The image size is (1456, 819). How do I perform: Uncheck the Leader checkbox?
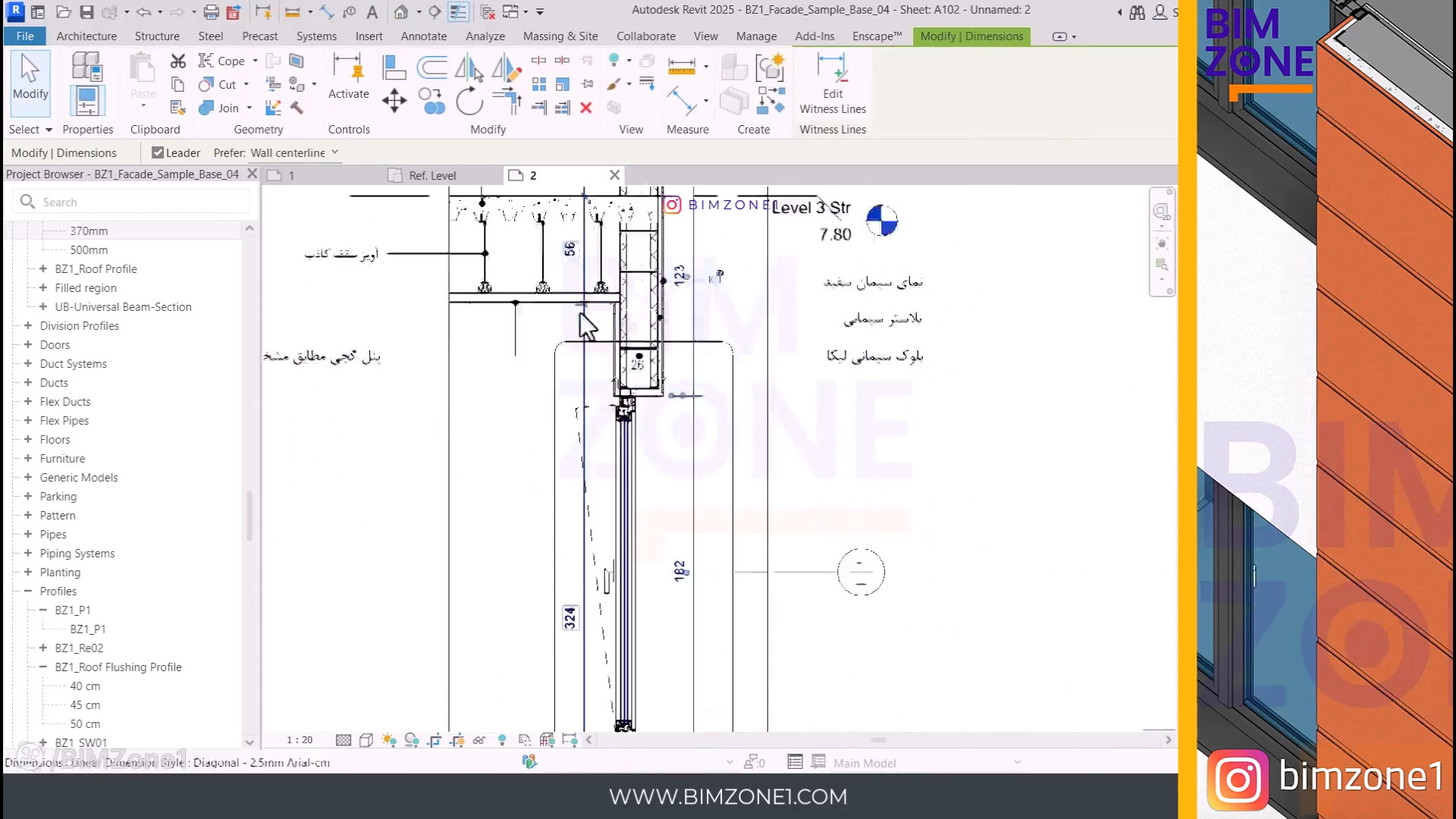pyautogui.click(x=158, y=152)
